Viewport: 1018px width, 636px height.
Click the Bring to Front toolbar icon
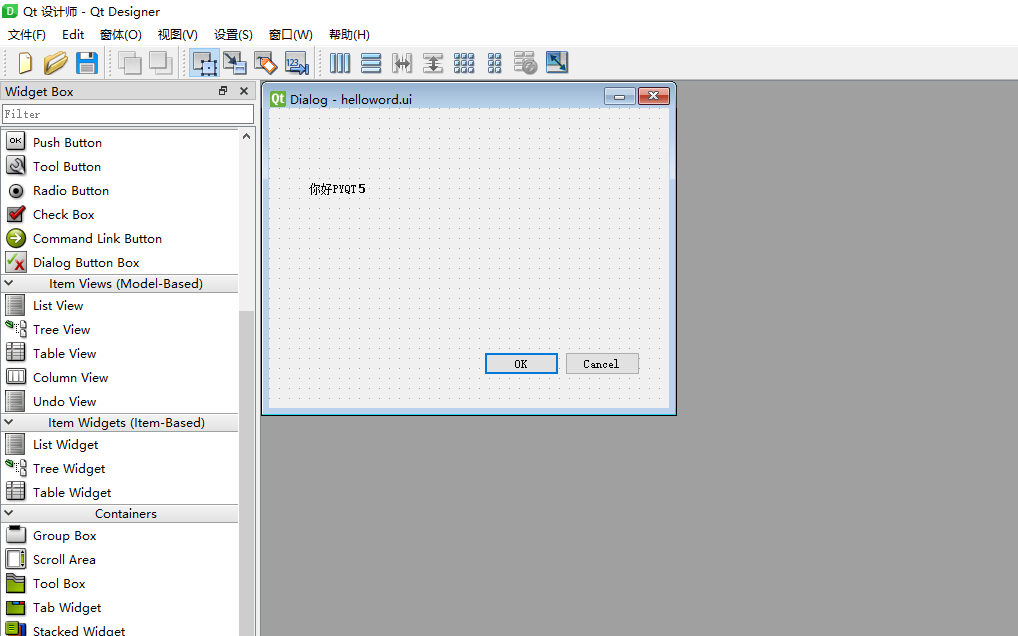(160, 63)
